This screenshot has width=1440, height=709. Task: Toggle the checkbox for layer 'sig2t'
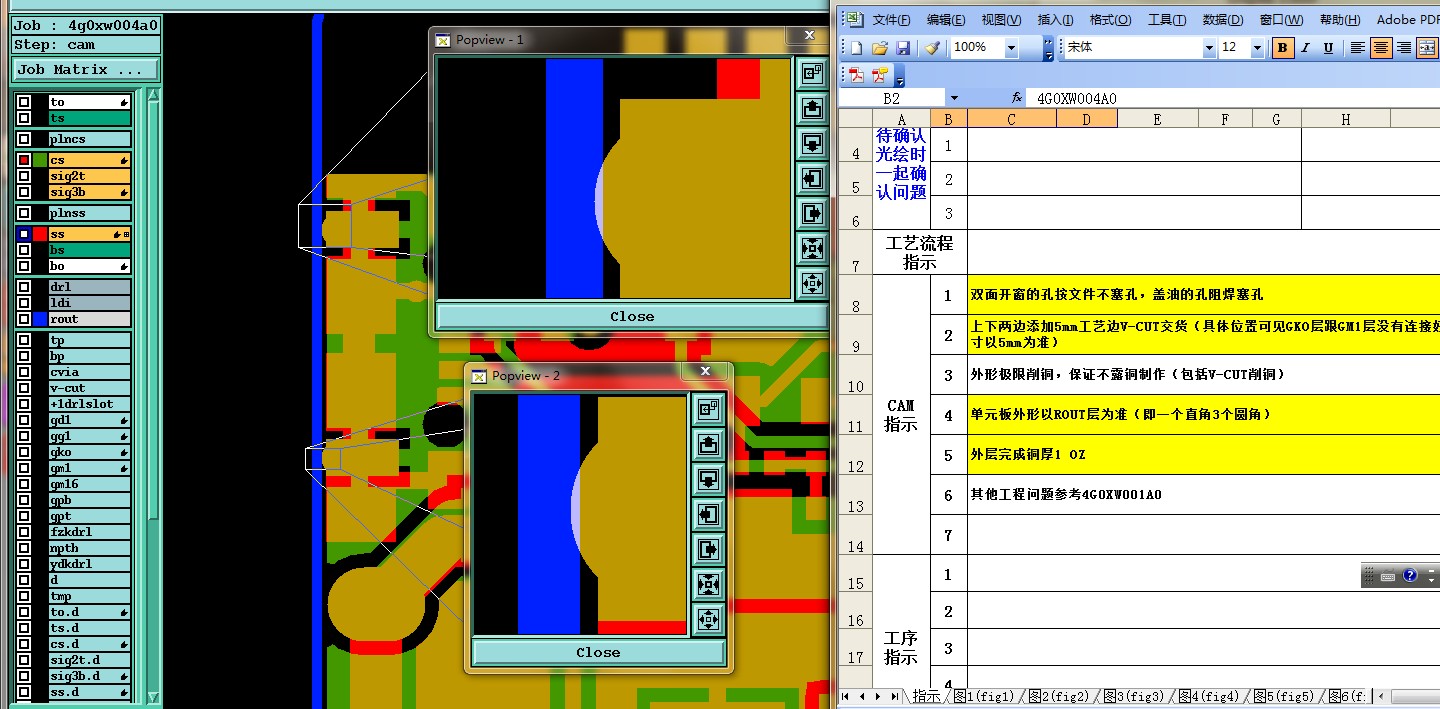(x=24, y=176)
